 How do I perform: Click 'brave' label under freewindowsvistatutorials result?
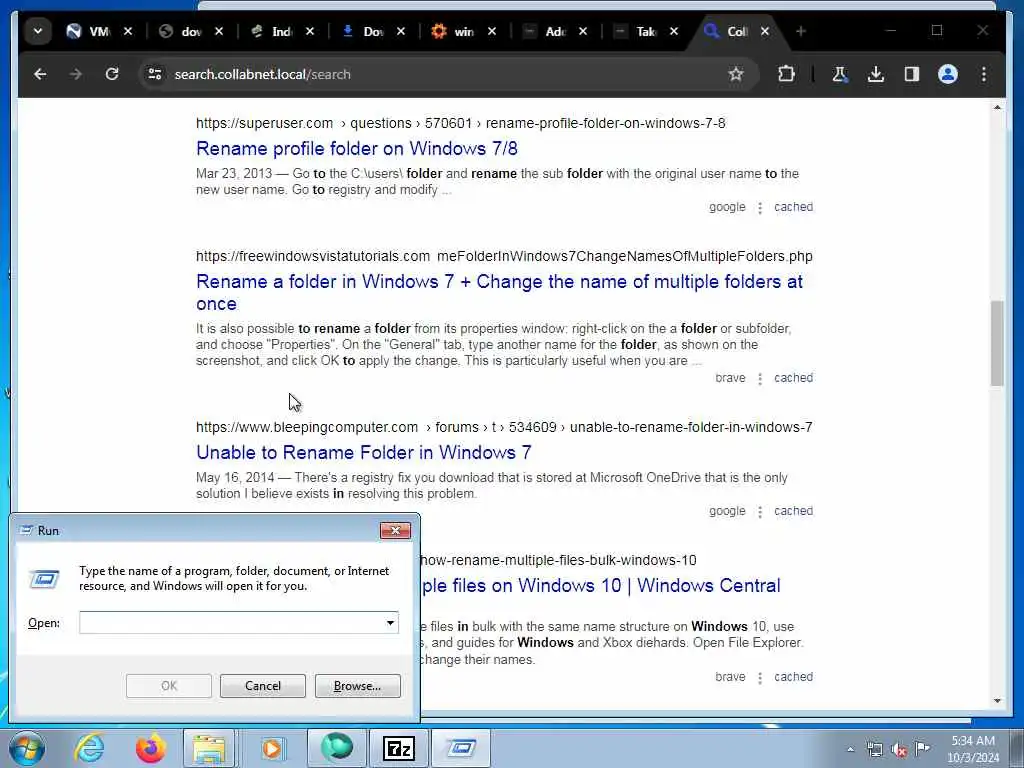click(730, 378)
